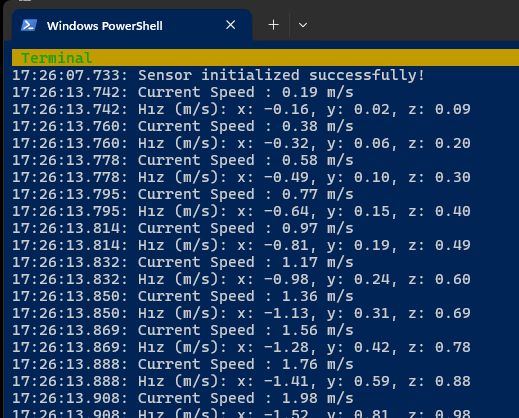Viewport: 519px width, 418px height.
Task: Select the 'Current Speed : 1.36 m/s' line
Action: [183, 296]
